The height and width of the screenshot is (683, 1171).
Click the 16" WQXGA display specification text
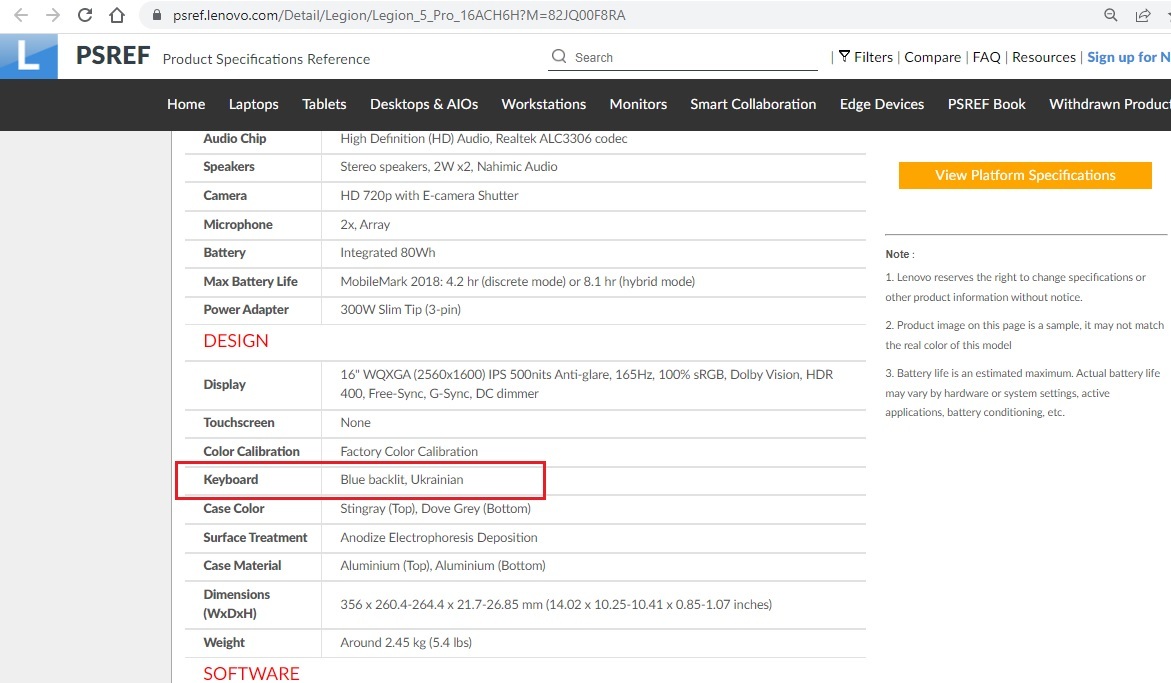[x=587, y=384]
